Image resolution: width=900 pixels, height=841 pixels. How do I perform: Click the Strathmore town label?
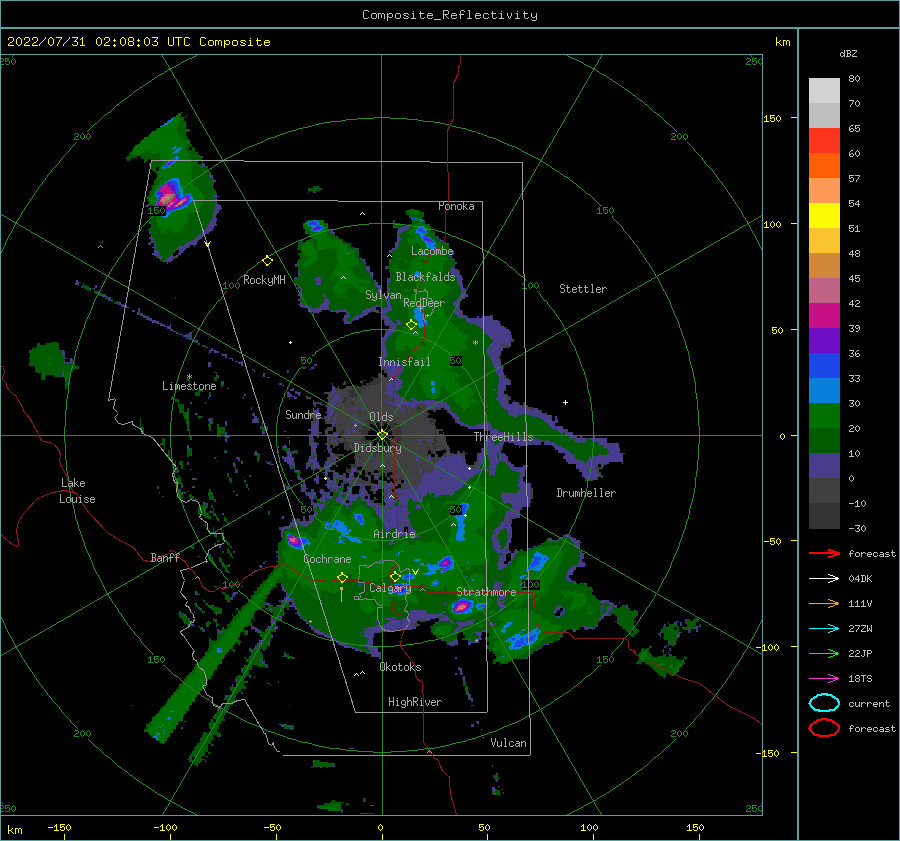486,592
